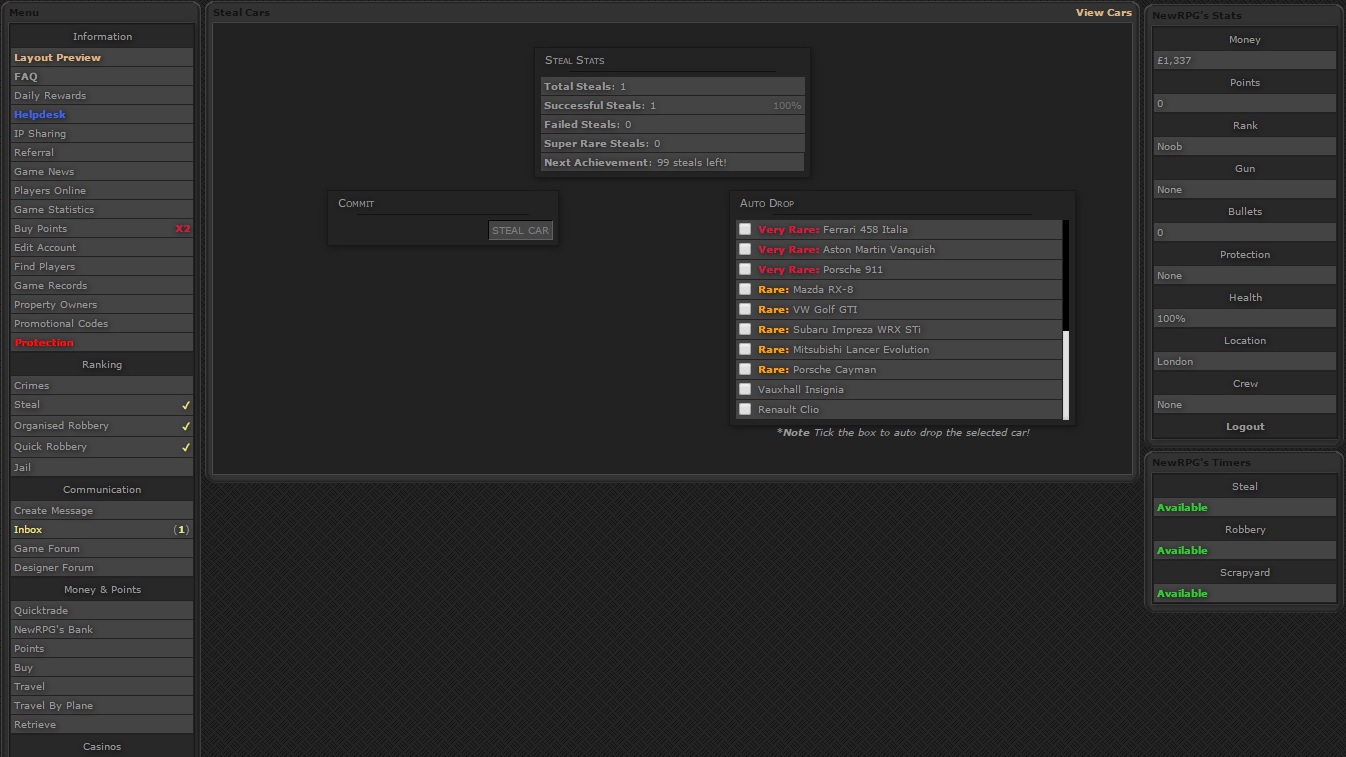The height and width of the screenshot is (757, 1346).
Task: Click the Steal Car button
Action: pyautogui.click(x=520, y=230)
